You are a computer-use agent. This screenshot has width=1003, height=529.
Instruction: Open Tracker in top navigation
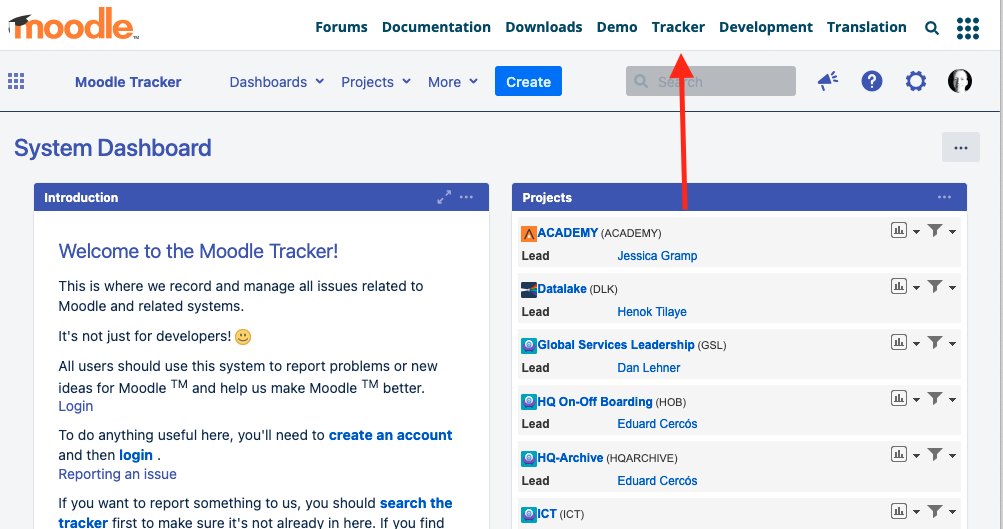pos(678,27)
